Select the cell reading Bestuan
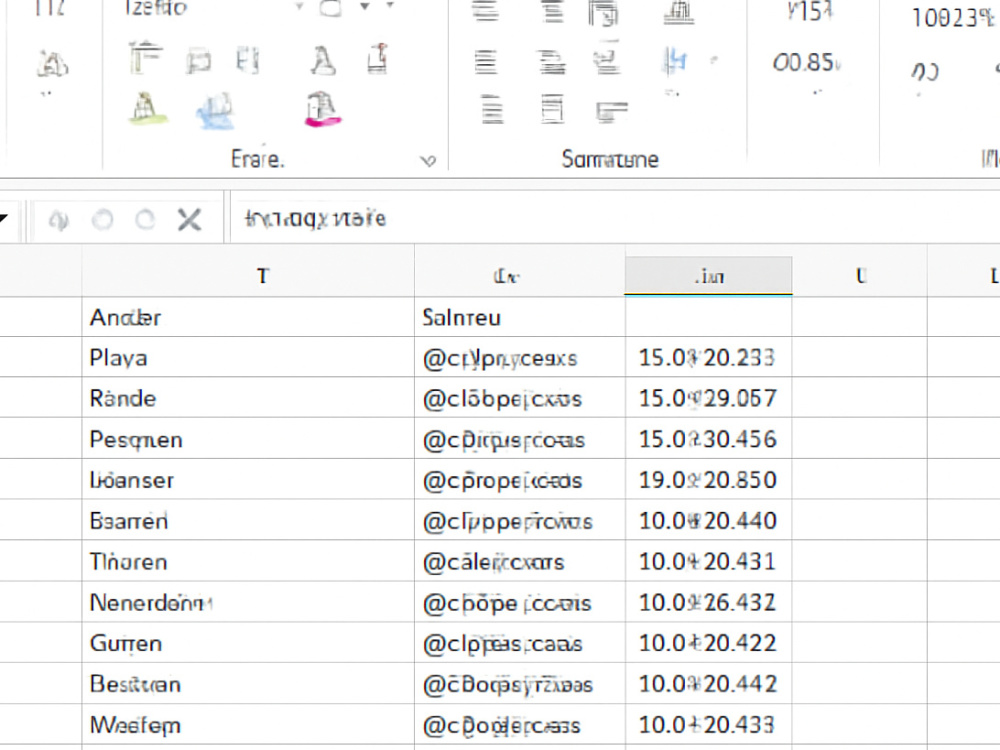 (248, 684)
